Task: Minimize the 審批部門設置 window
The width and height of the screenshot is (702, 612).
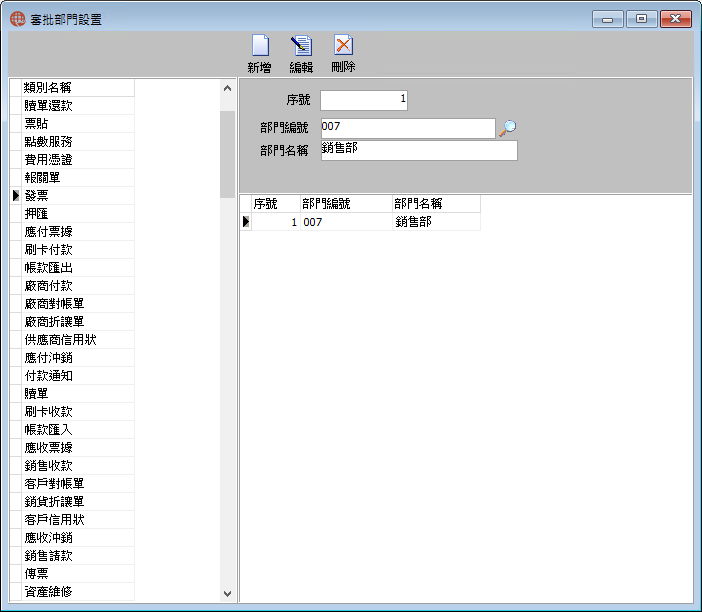Action: tap(608, 19)
